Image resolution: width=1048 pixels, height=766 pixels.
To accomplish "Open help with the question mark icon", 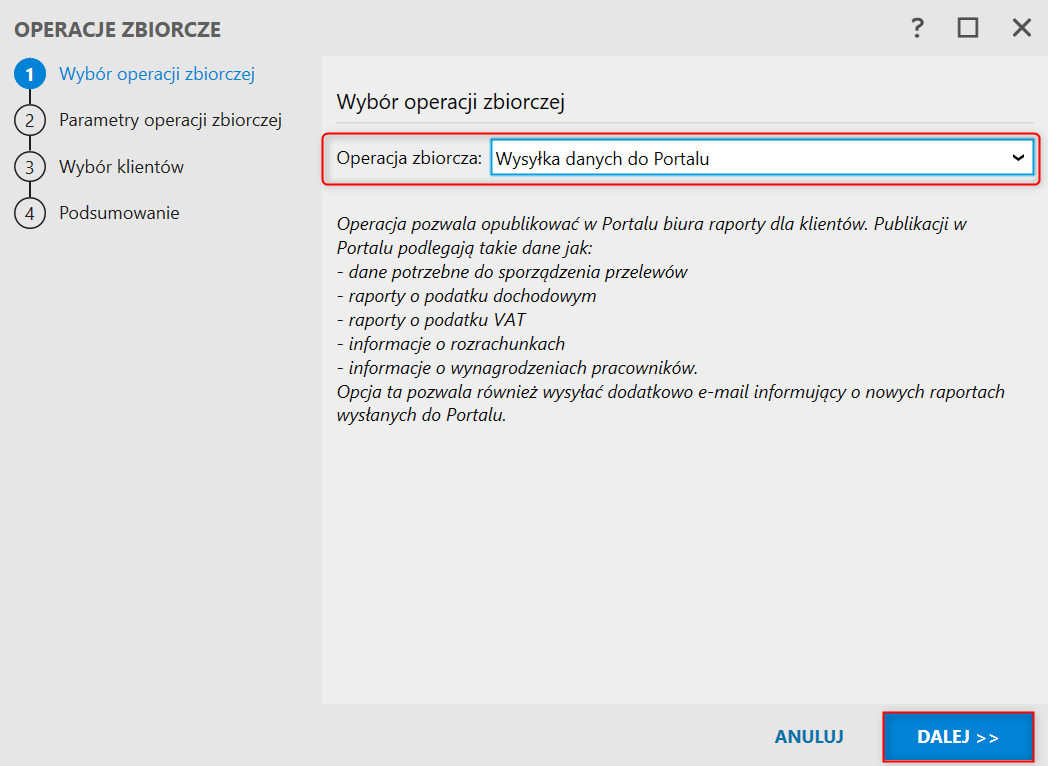I will click(917, 28).
